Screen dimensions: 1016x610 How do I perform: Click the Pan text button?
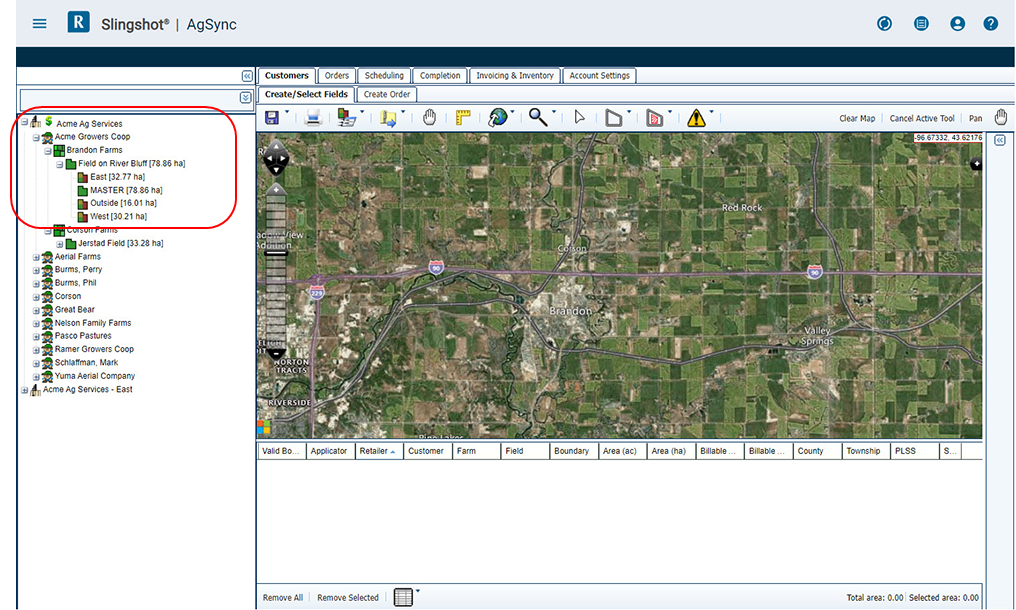point(975,119)
